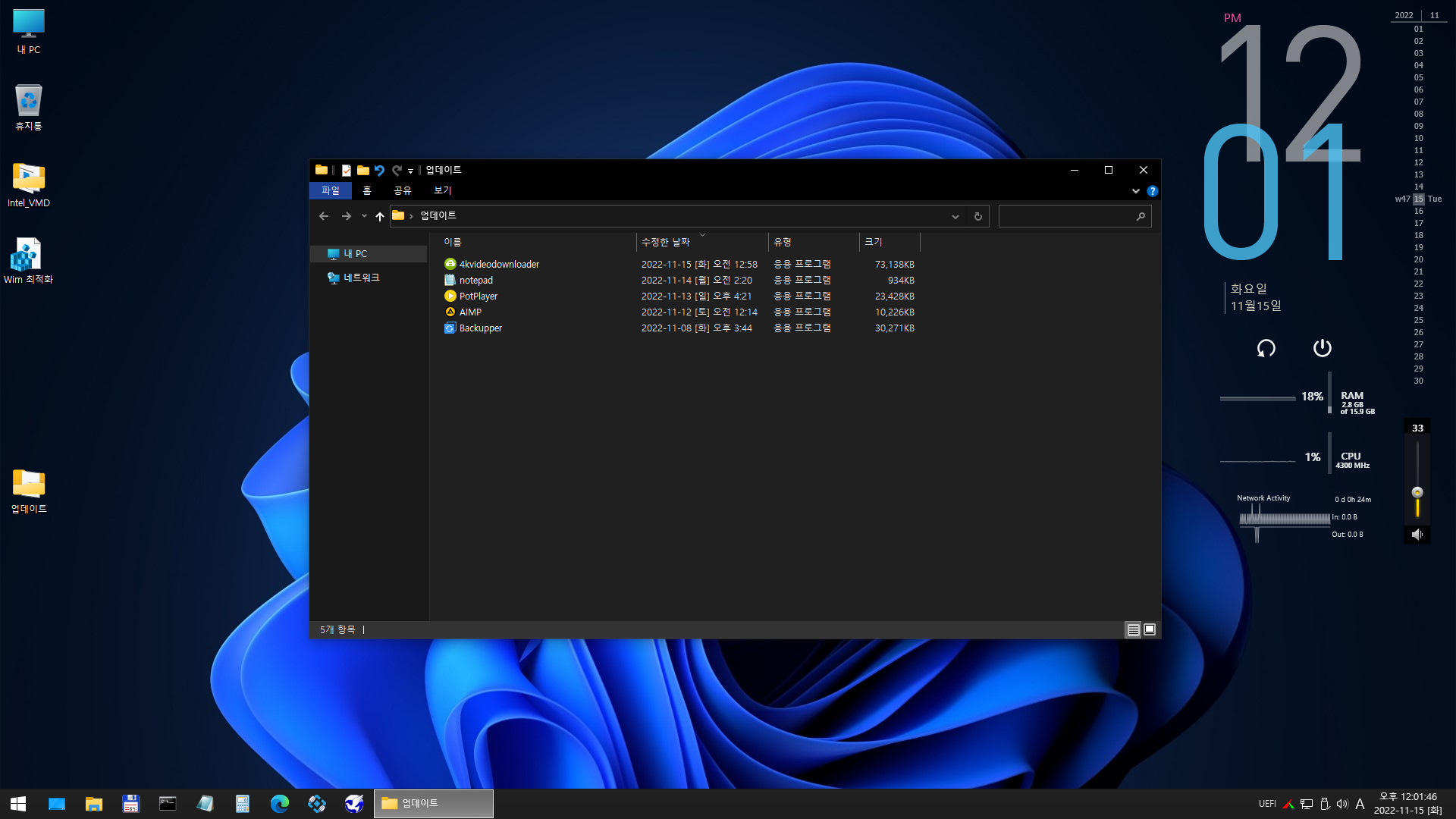Click the restart circular arrow widget icon
The width and height of the screenshot is (1456, 819).
click(1266, 348)
